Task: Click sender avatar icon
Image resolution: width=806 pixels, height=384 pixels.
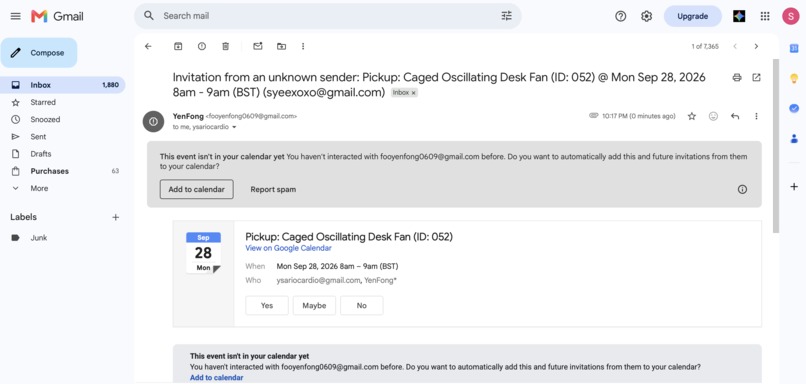Action: [x=153, y=121]
